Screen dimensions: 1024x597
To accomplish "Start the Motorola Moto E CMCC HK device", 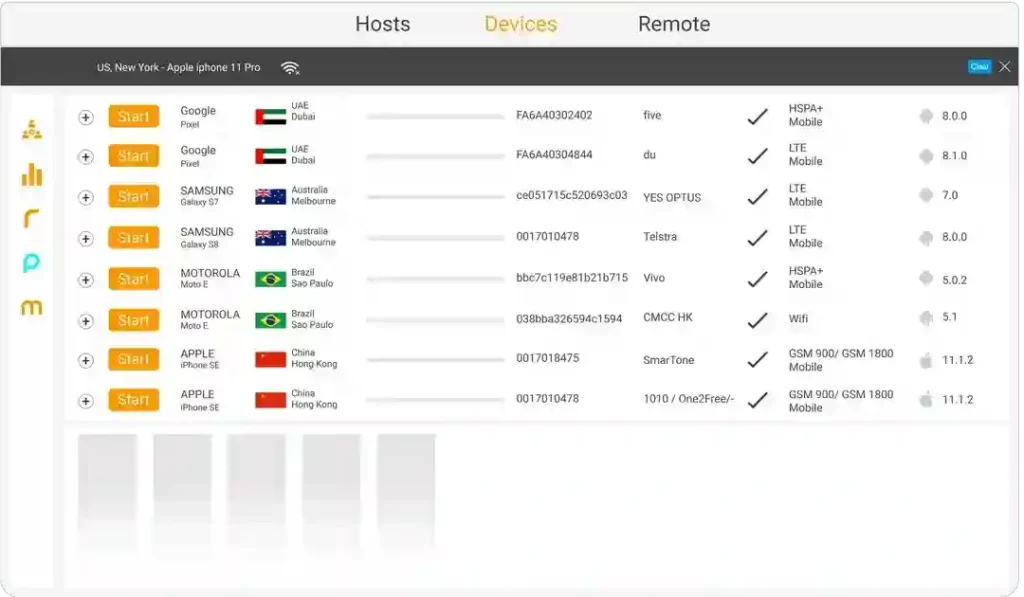I will [x=133, y=320].
